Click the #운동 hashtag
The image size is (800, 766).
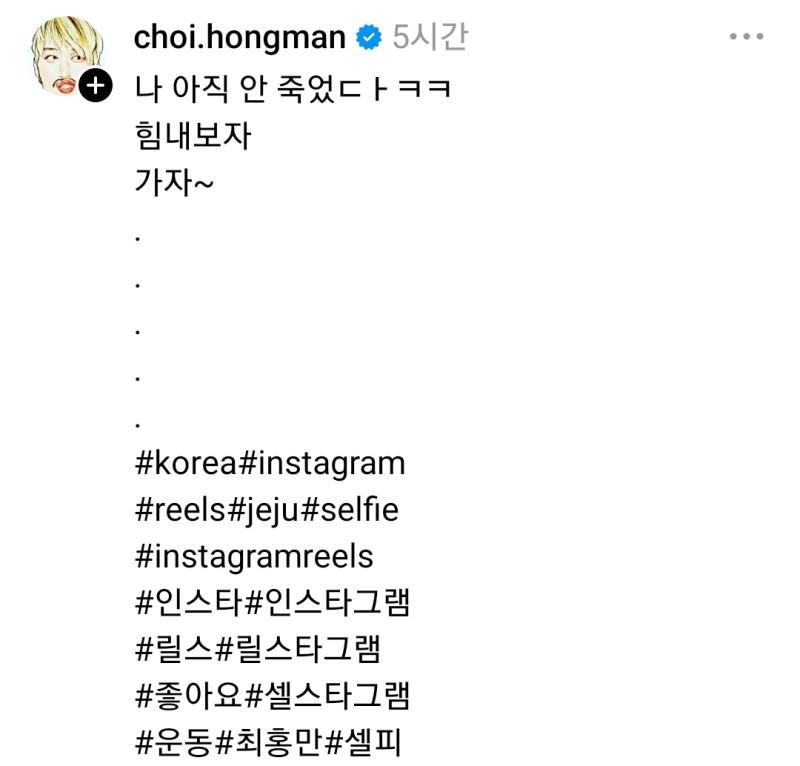pos(174,743)
